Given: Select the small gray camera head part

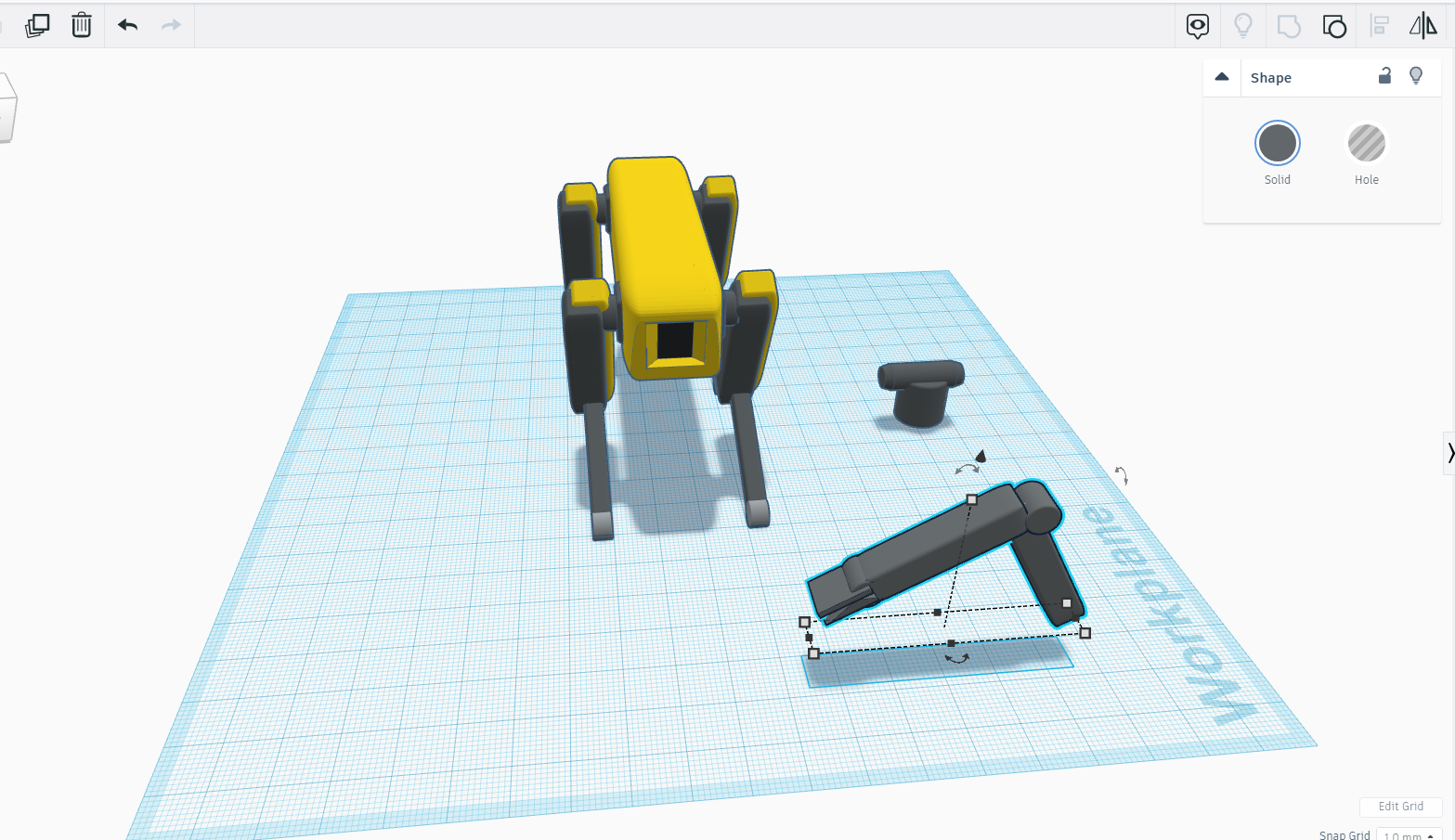Looking at the screenshot, I should coord(921,392).
